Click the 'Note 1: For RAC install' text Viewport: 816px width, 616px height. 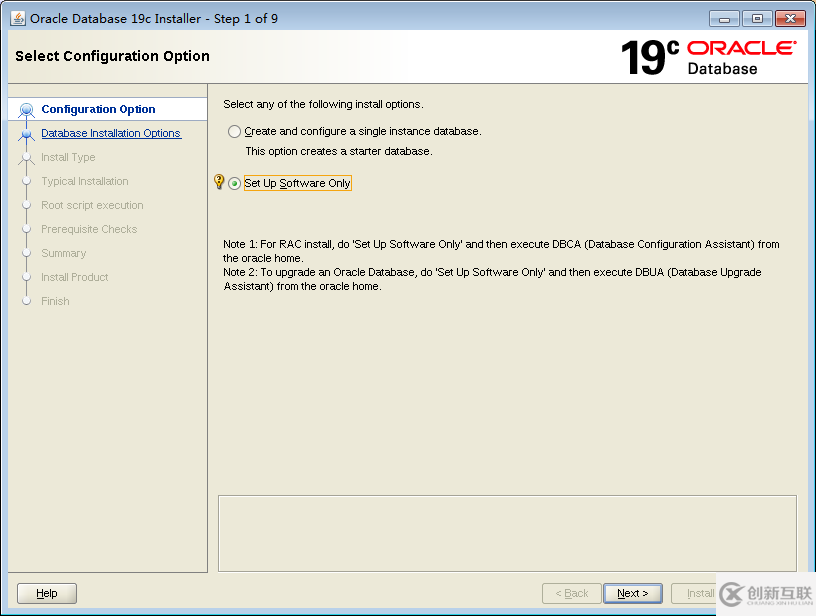tap(501, 251)
